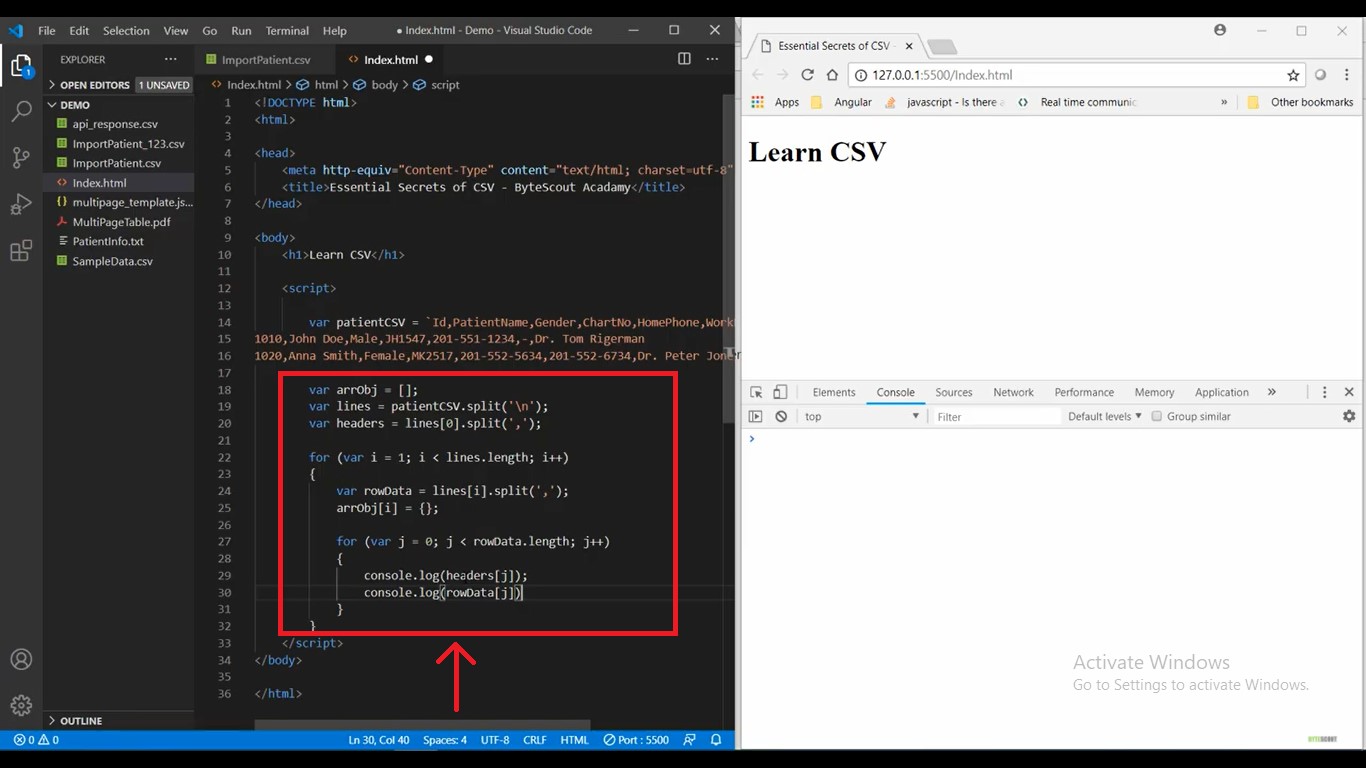Open the Angular bookmark folder
Viewport: 1366px width, 768px height.
[841, 102]
